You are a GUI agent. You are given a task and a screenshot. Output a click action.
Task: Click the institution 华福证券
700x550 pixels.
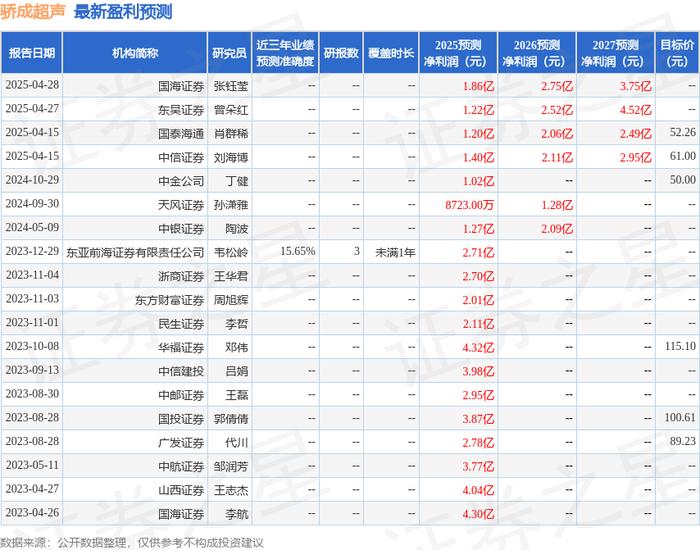(181, 347)
